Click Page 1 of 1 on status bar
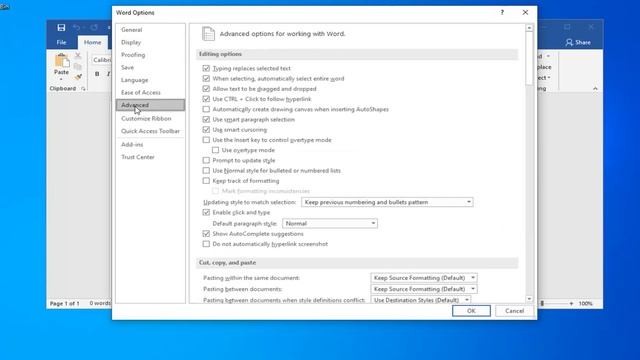This screenshot has width=640, height=360. 64,303
